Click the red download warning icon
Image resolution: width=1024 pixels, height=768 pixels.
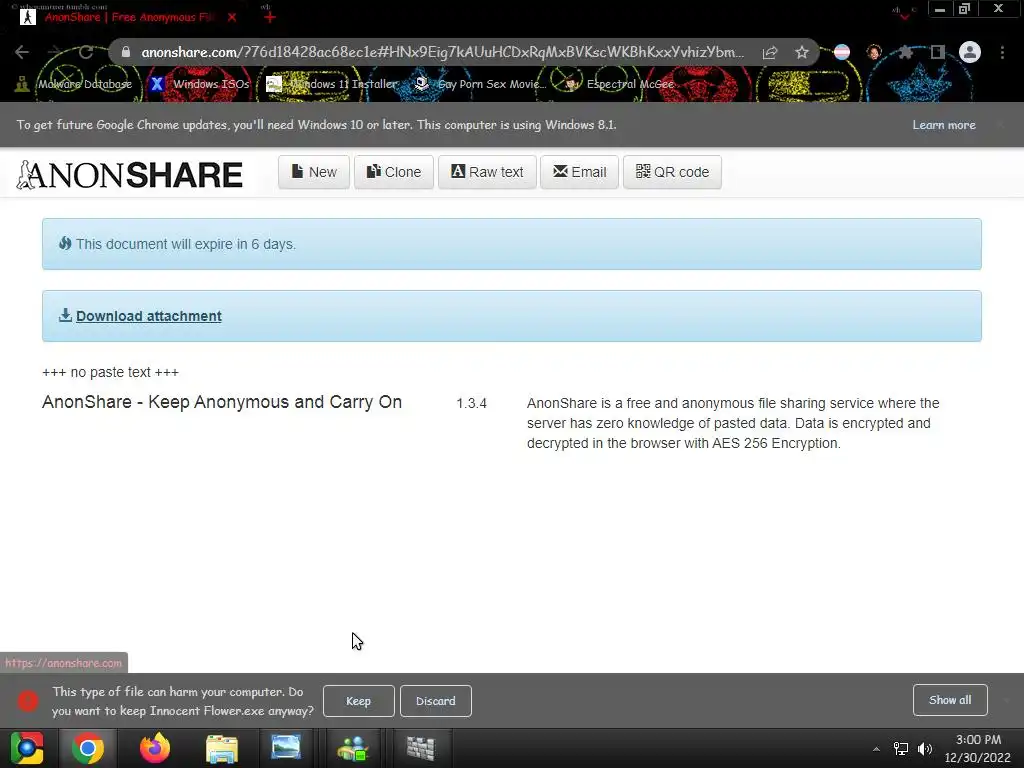[x=27, y=701]
